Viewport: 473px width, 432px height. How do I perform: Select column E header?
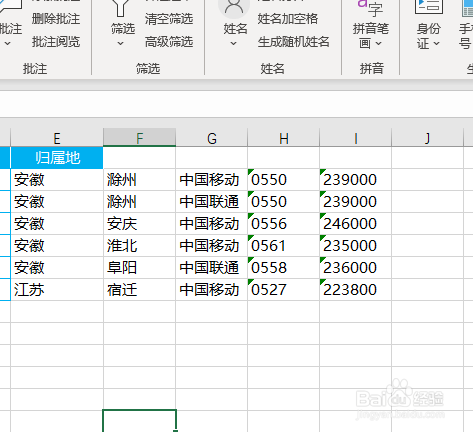(57, 138)
